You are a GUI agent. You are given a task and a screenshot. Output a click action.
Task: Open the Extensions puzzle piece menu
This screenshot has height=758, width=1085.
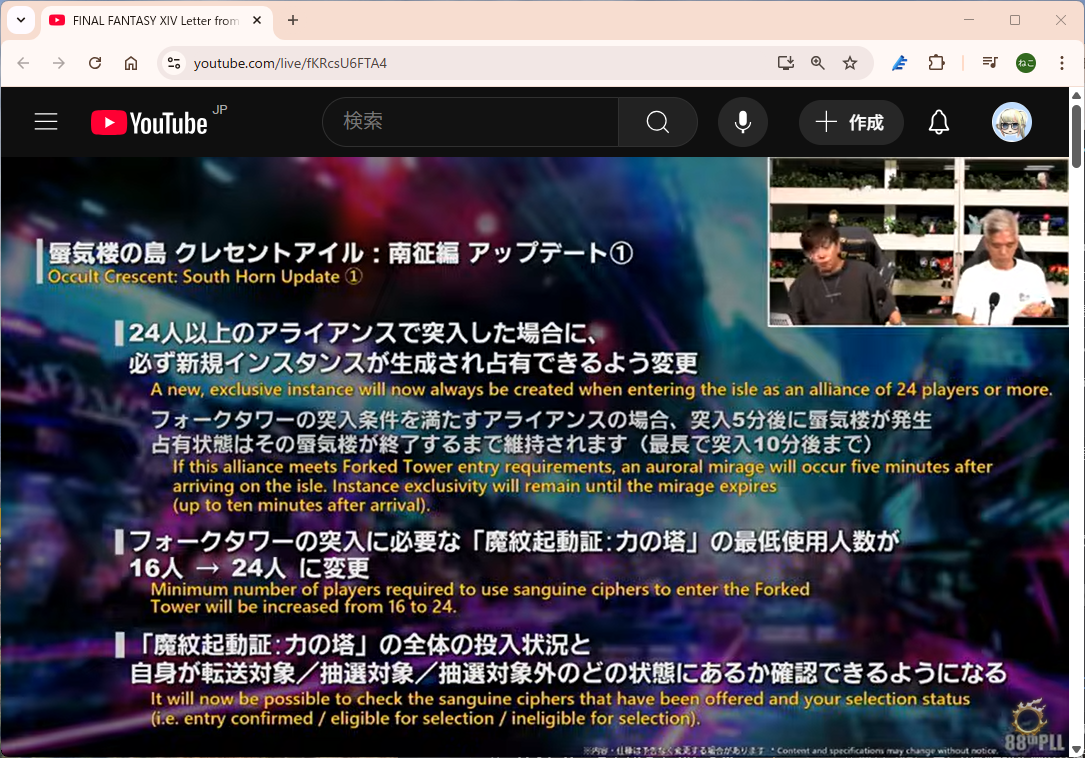coord(936,63)
